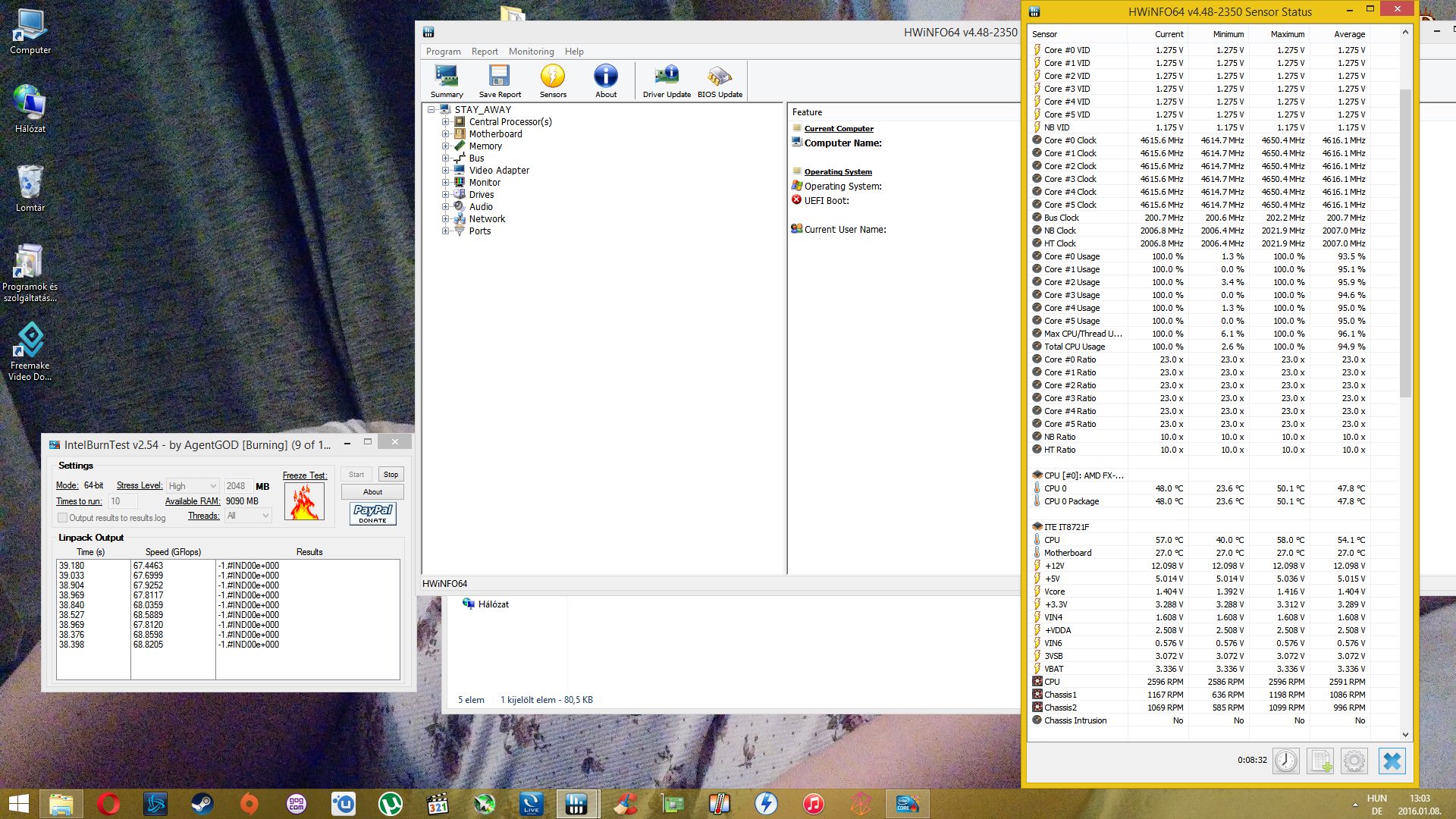The height and width of the screenshot is (819, 1456).
Task: Expand the Motherboard tree node
Action: [x=446, y=134]
